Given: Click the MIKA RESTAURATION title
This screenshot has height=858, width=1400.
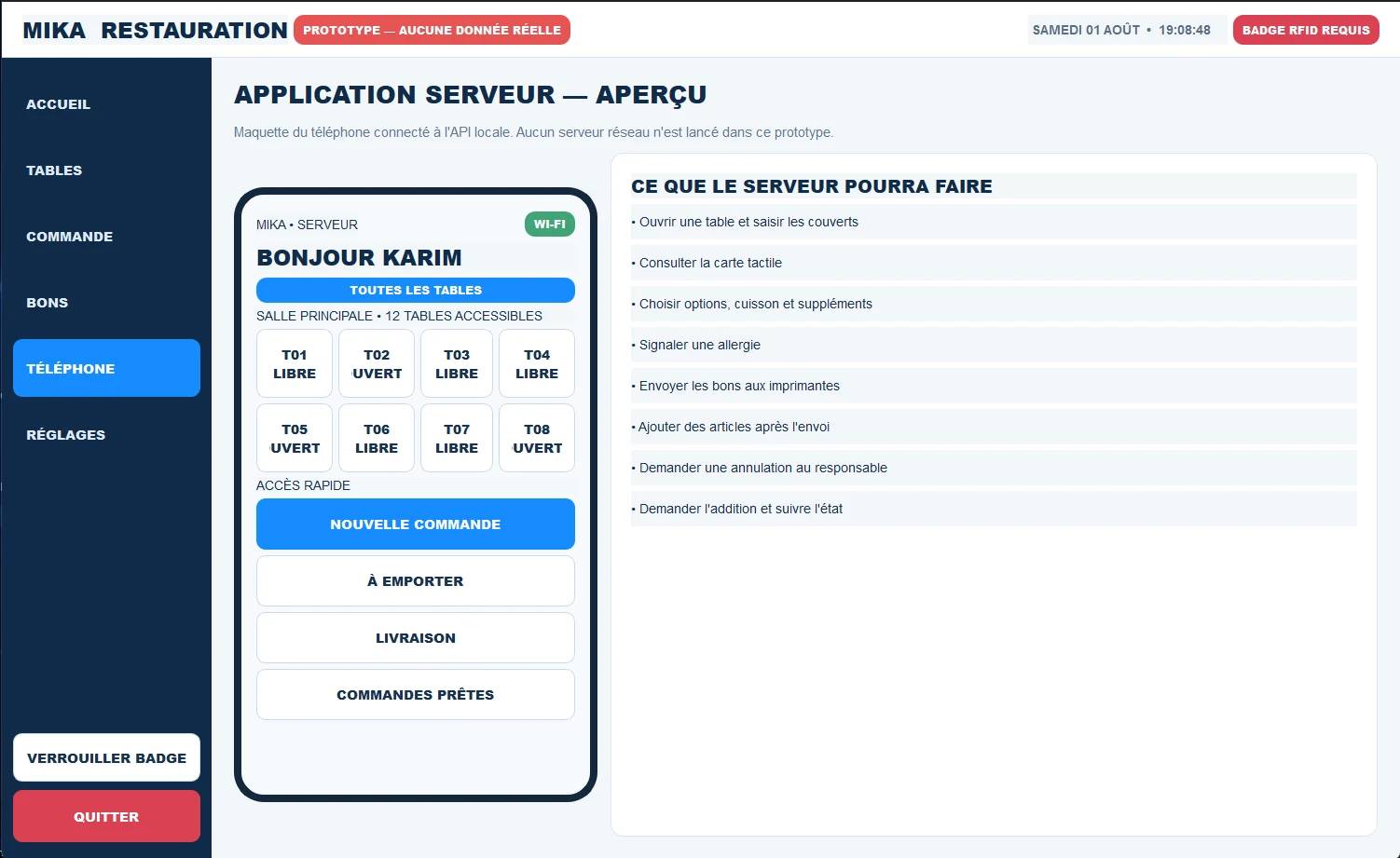Looking at the screenshot, I should (x=155, y=30).
